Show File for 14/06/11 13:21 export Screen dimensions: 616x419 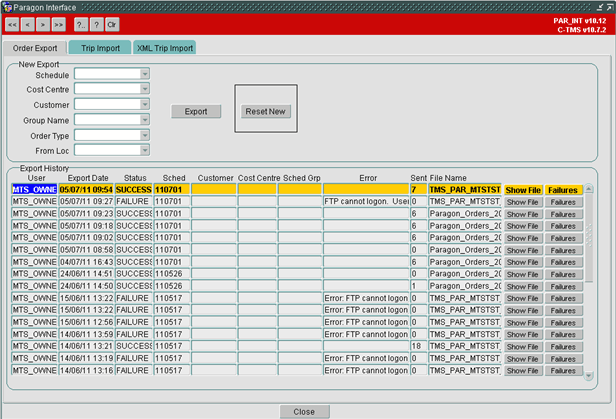coord(523,347)
